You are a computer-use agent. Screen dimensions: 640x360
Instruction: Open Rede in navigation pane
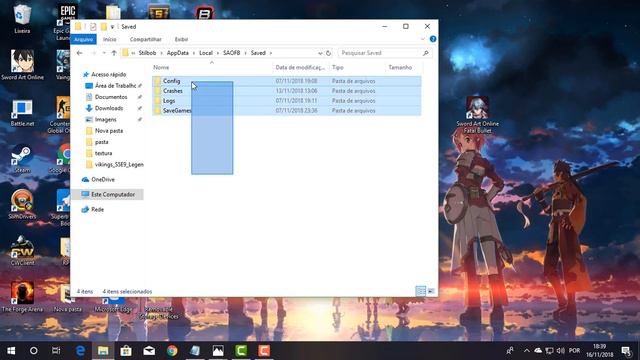tap(97, 209)
